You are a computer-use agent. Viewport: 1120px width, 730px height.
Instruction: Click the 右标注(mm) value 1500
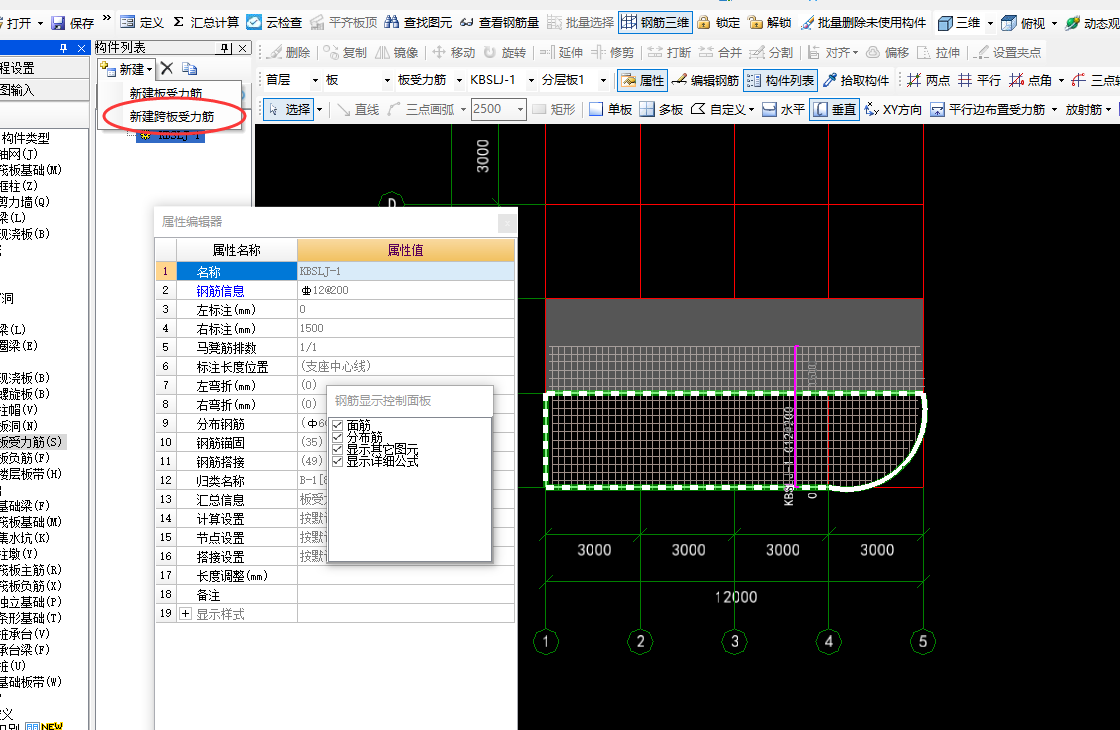pos(406,329)
